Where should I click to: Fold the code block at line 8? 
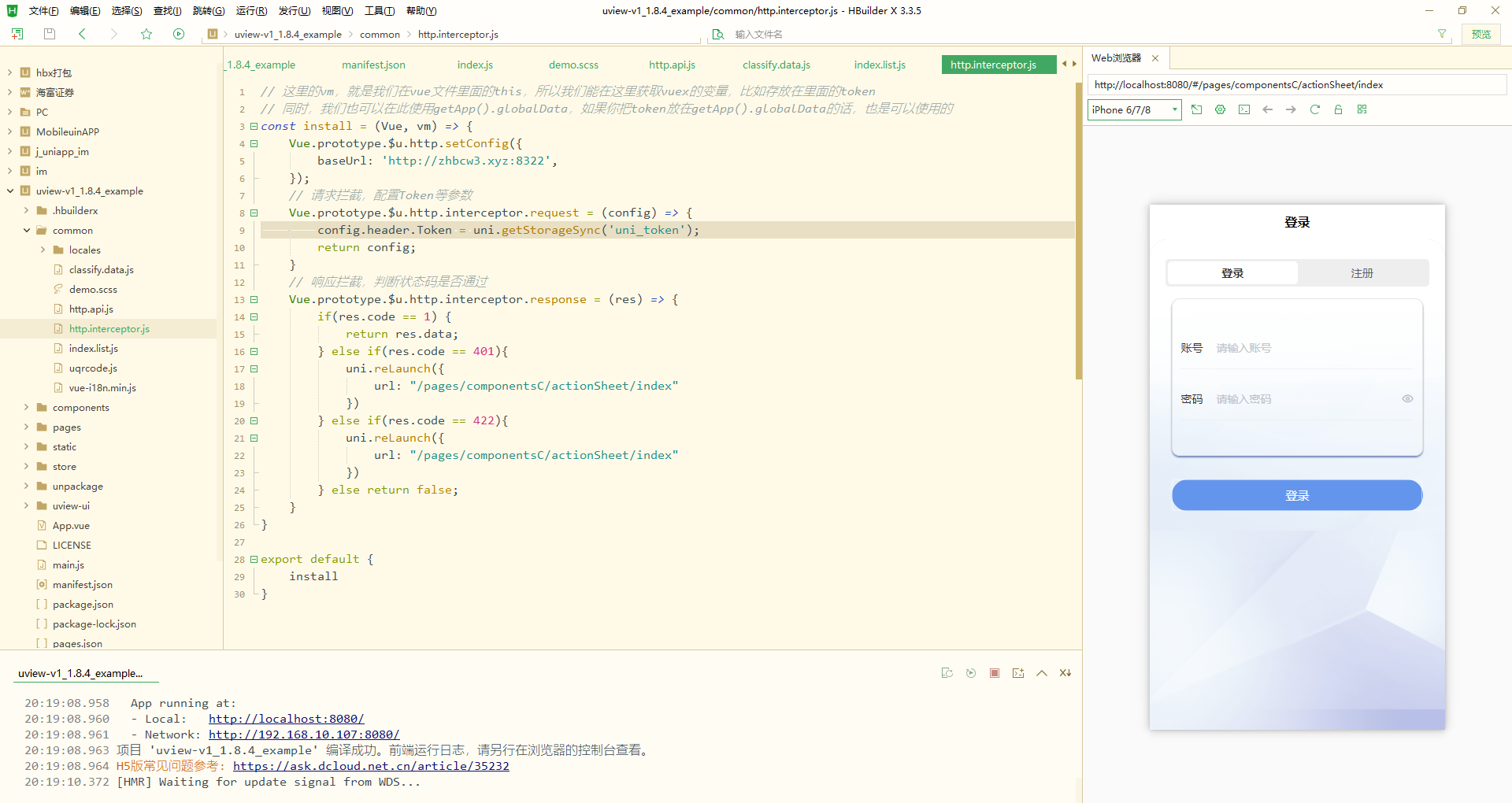click(254, 213)
